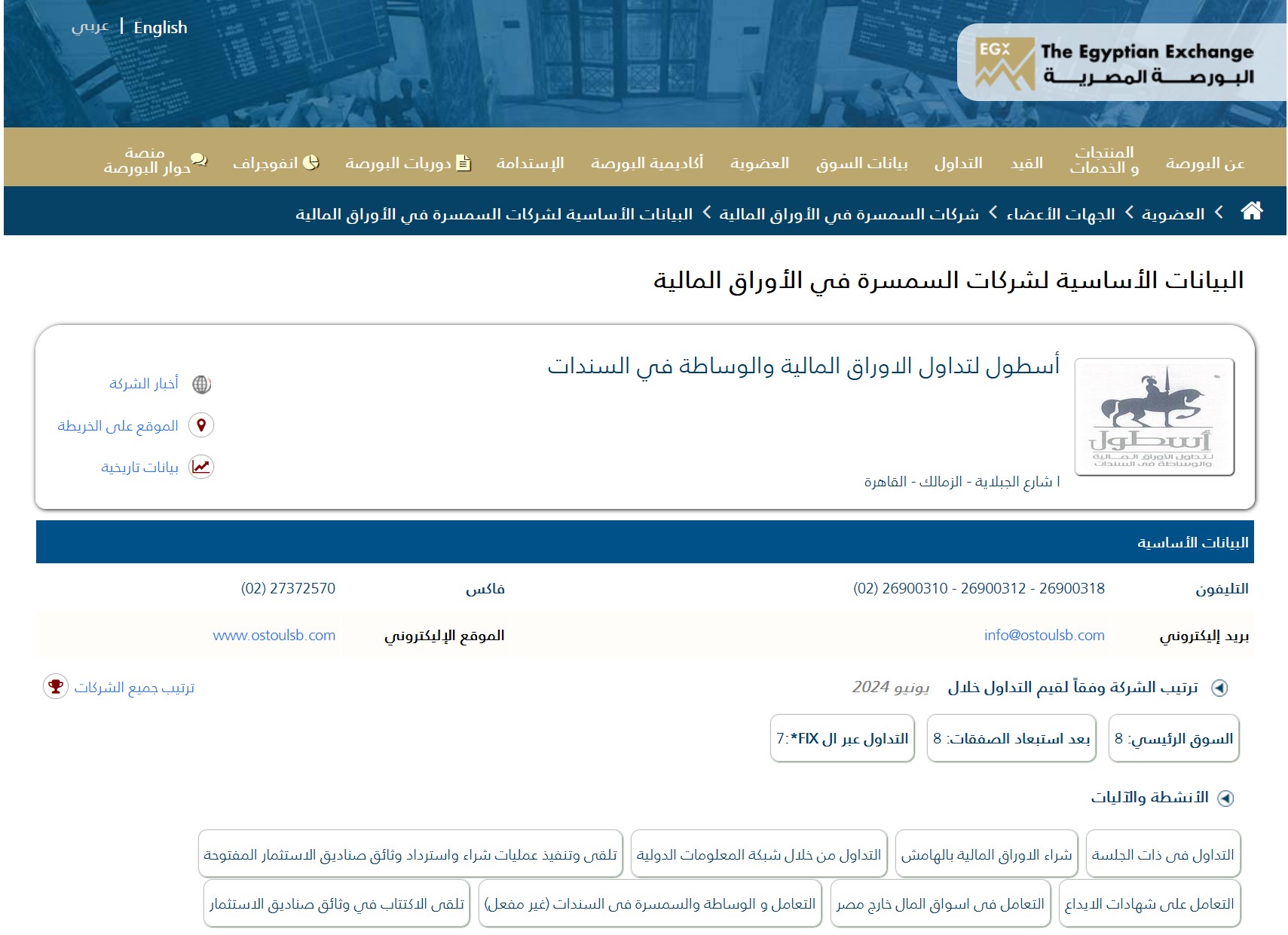Click the البيانات الأساسية section header
The width and height of the screenshot is (1288, 935).
pyautogui.click(x=645, y=542)
